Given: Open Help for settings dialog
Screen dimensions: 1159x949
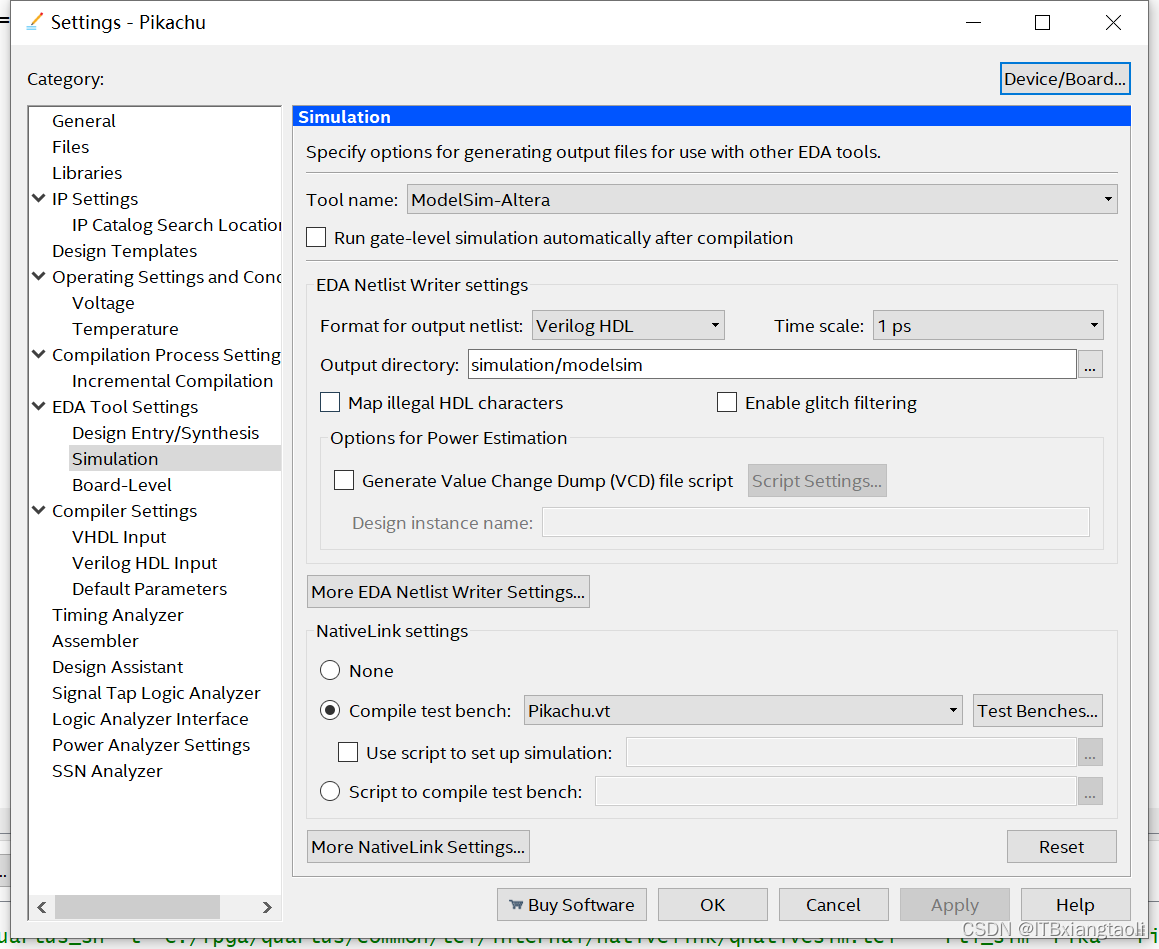Looking at the screenshot, I should 1075,905.
